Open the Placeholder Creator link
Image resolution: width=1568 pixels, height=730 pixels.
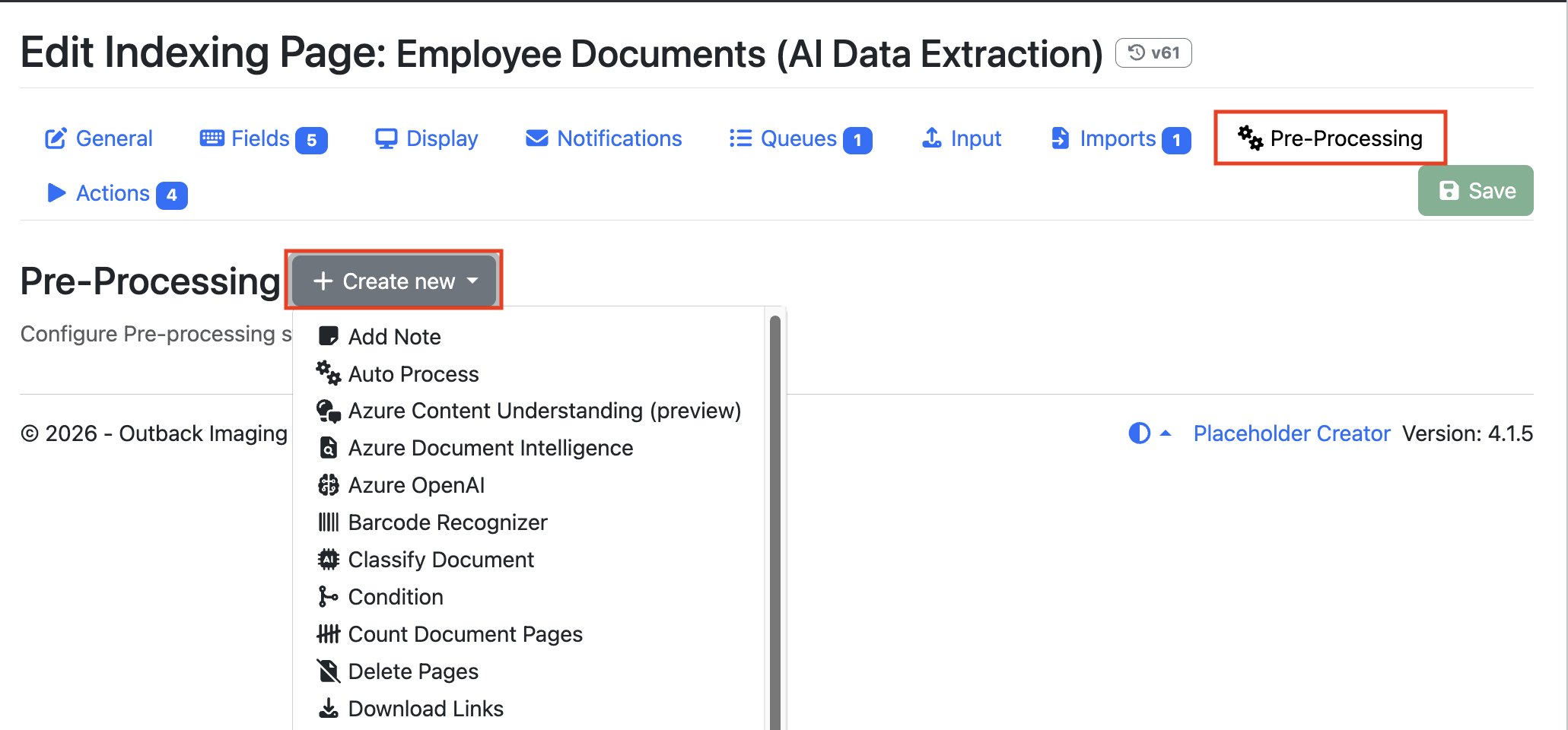click(x=1291, y=433)
